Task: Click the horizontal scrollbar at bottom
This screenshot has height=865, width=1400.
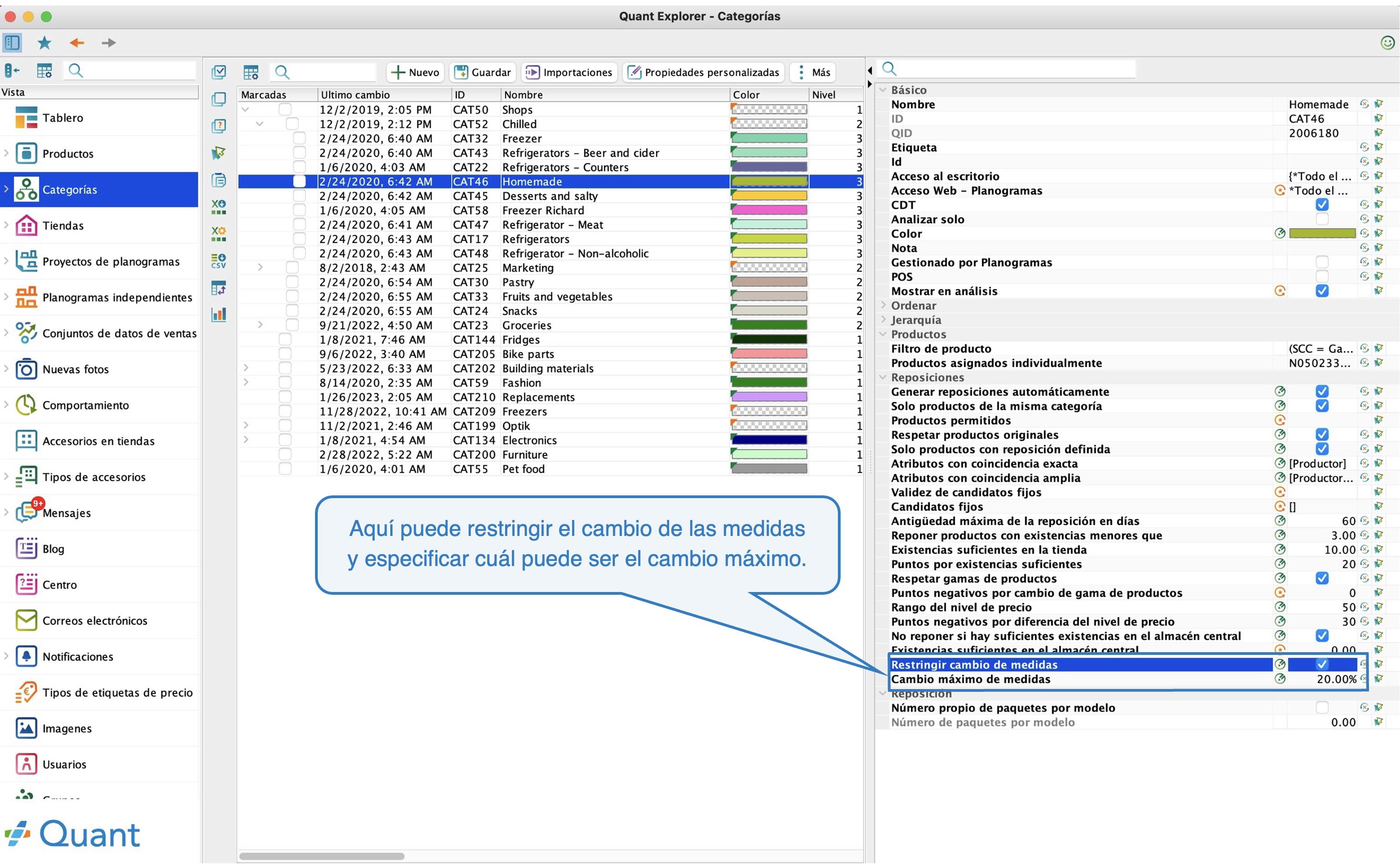Action: tap(321, 856)
